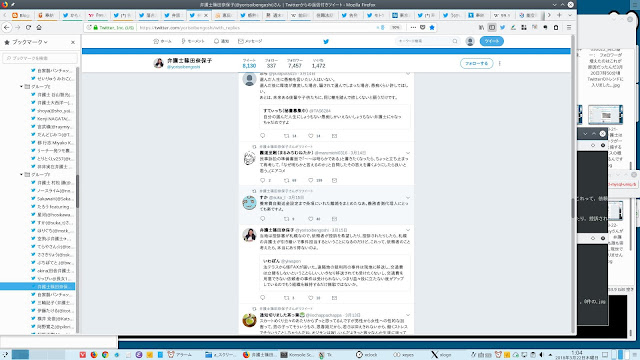Open the 通知 notifications tab
640x360 pixels.
[222, 41]
